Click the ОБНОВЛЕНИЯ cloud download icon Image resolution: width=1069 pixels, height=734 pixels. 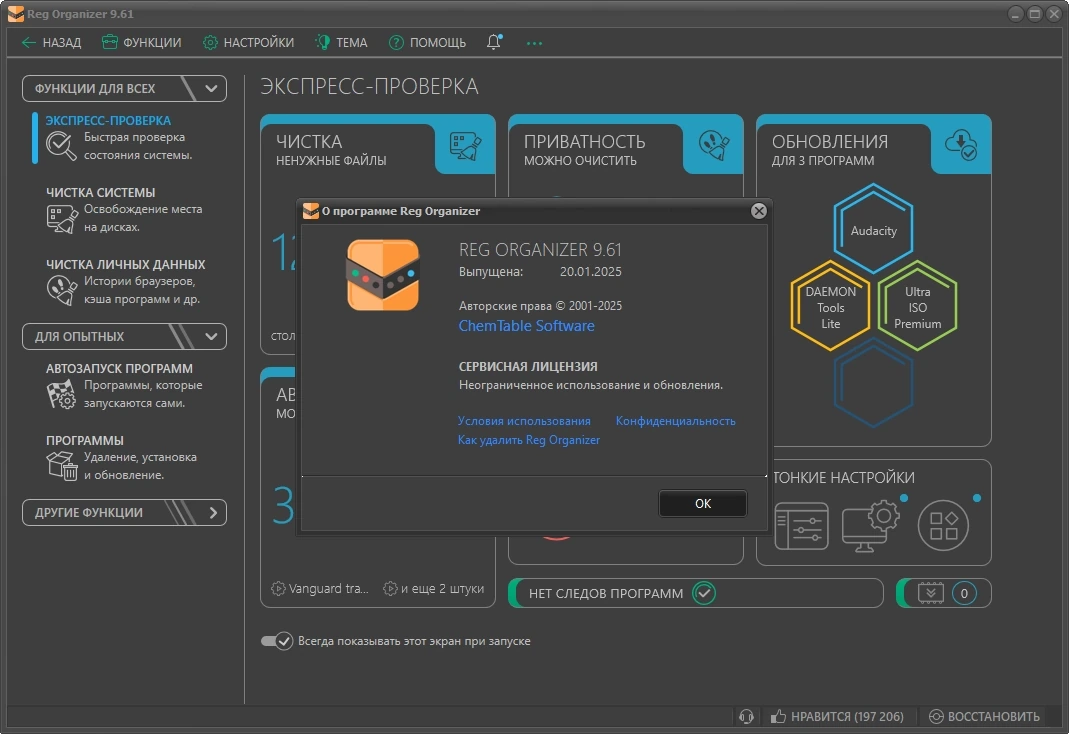point(961,144)
